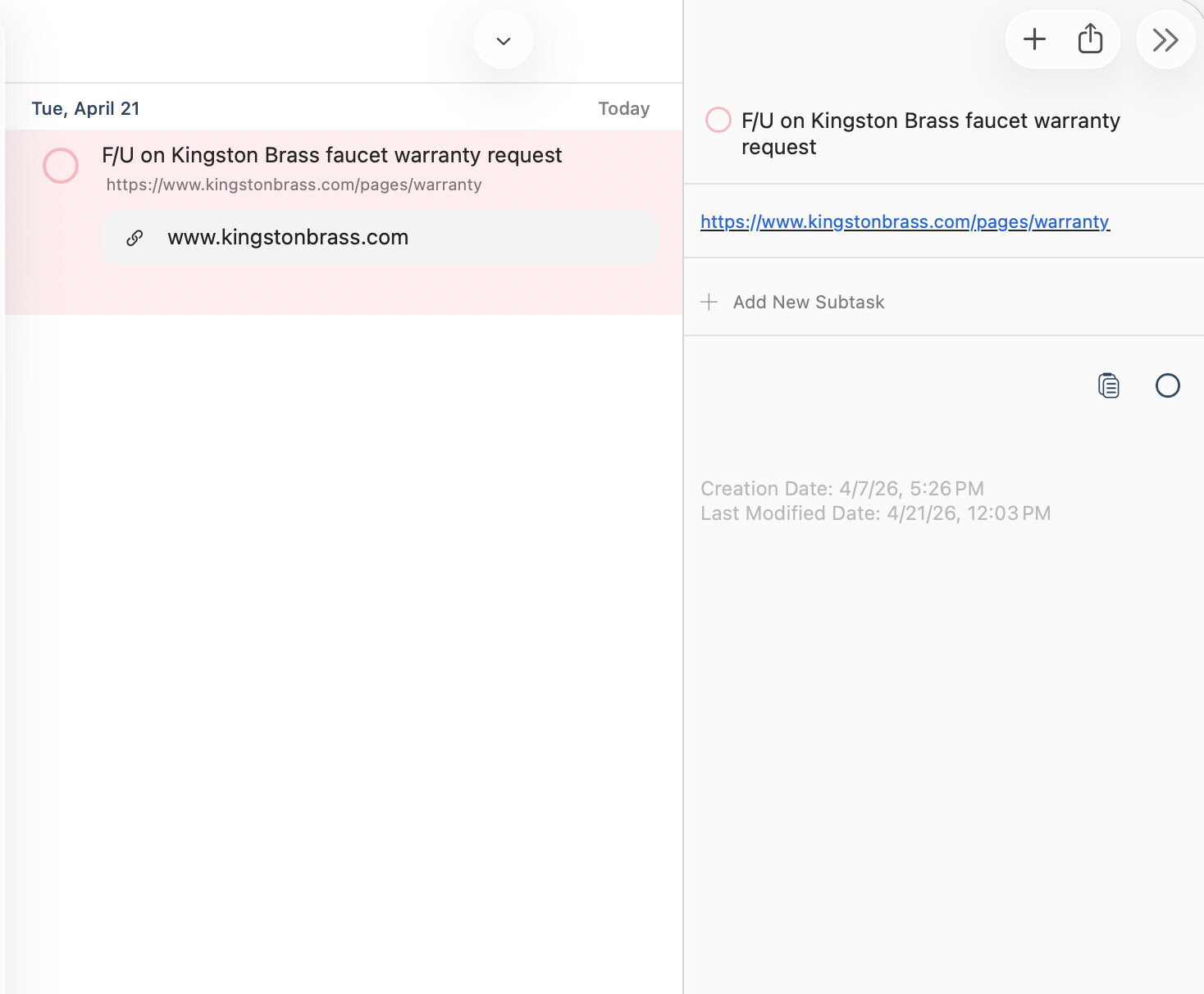
Task: Expand the chevron-down dropdown at top
Action: coord(504,40)
